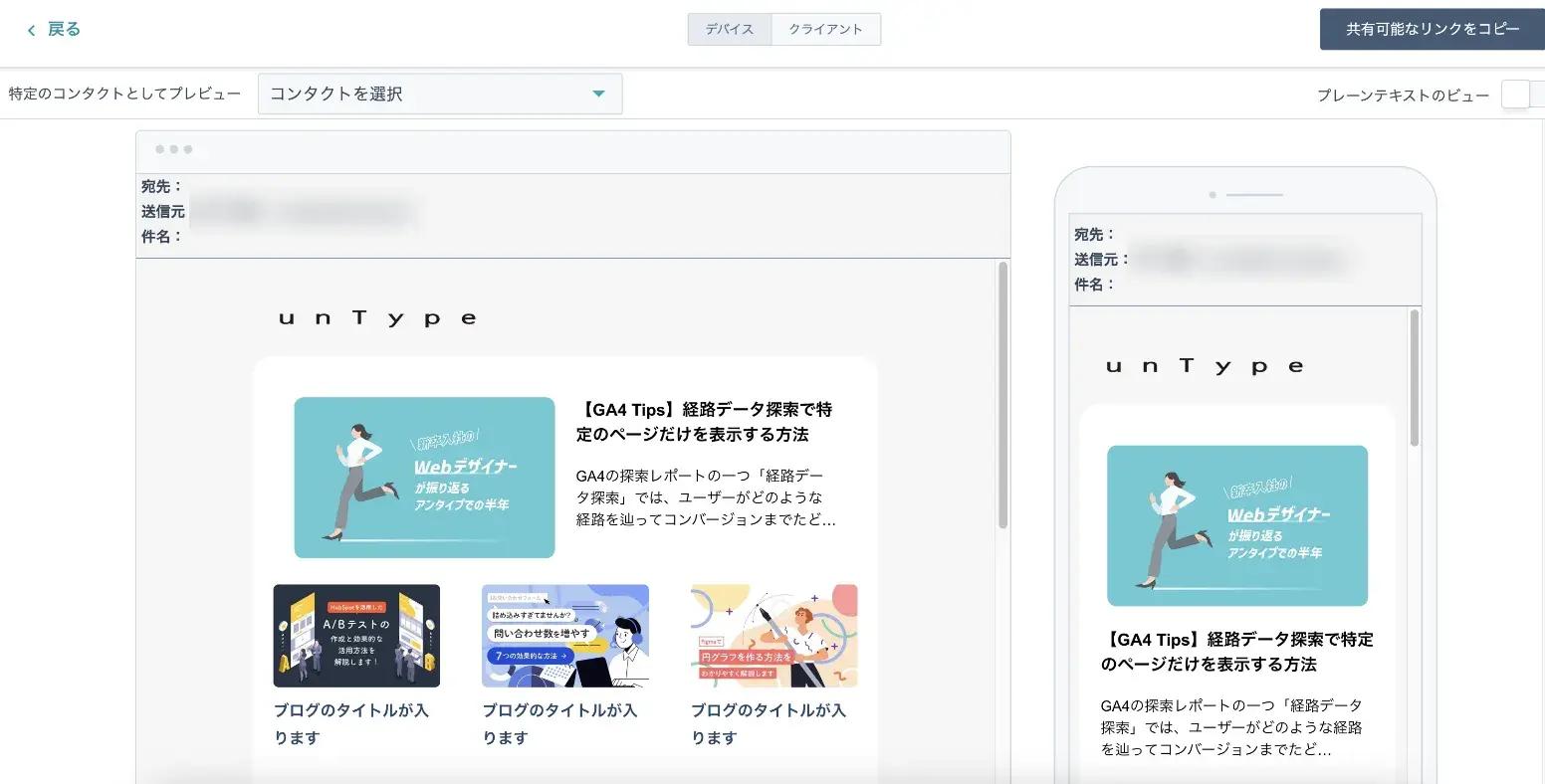Screen dimensions: 1545x784
Task: Click the 件名 label in mobile preview header
Action: click(1095, 285)
